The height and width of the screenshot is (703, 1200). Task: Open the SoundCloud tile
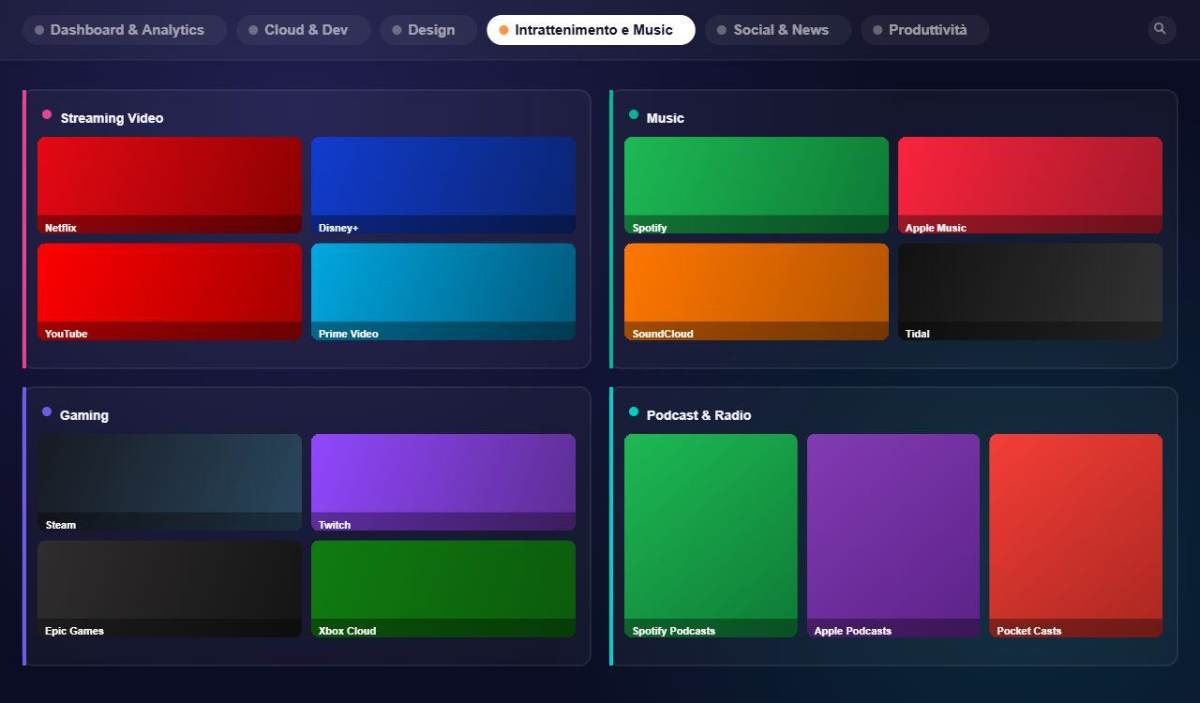[756, 291]
